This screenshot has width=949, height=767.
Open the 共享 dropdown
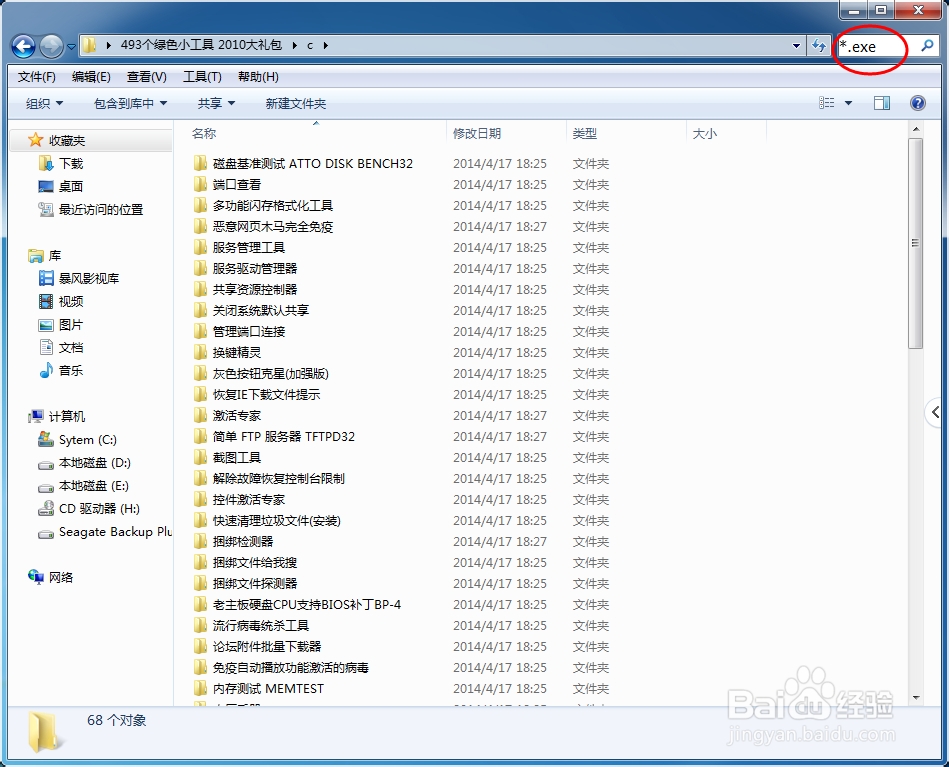point(216,104)
